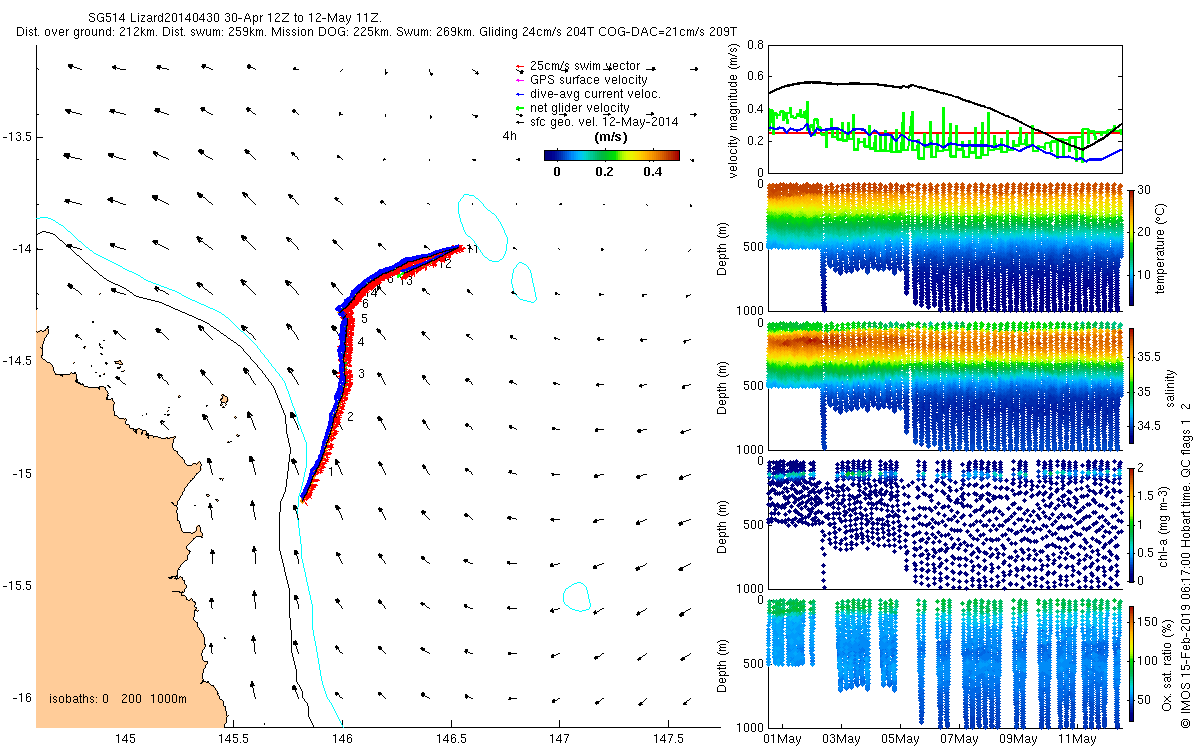
Task: Click the '07May' date tick label
Action: [959, 739]
